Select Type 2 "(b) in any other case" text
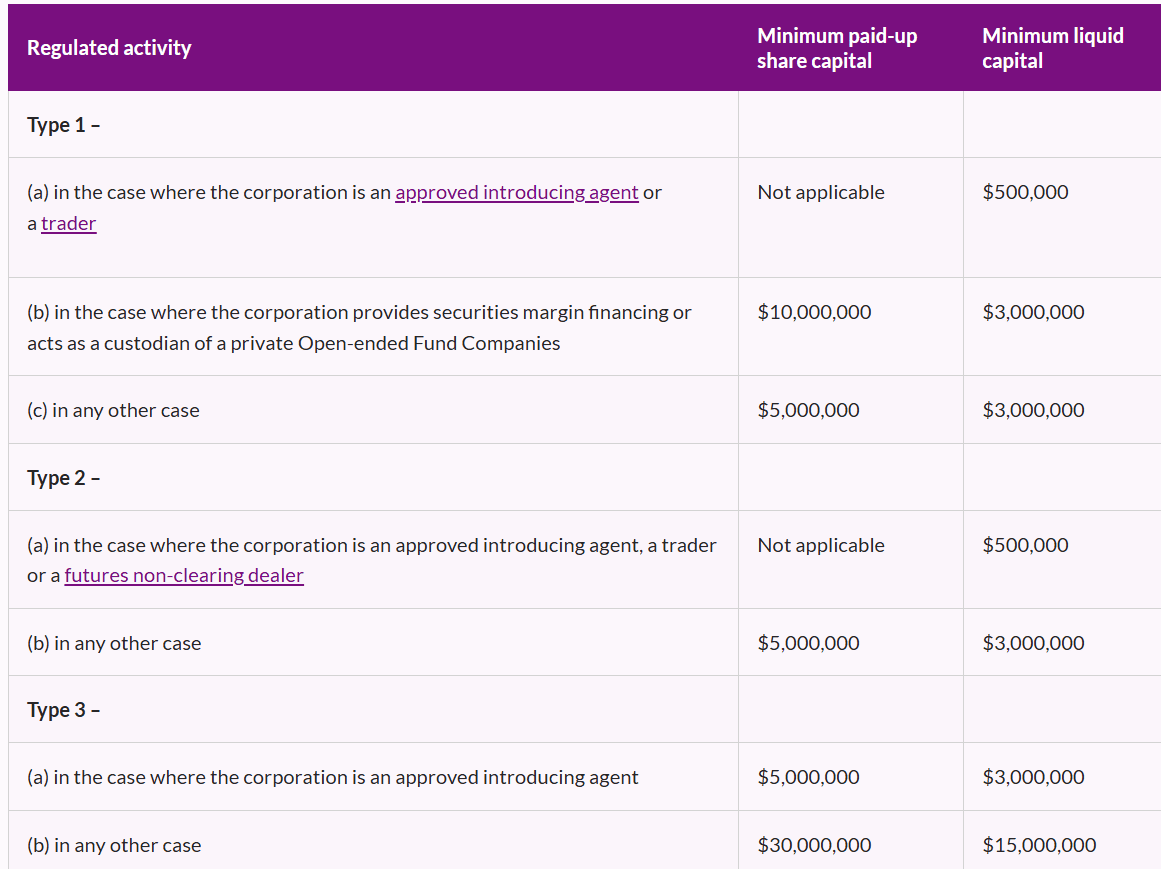The width and height of the screenshot is (1161, 869). point(114,643)
